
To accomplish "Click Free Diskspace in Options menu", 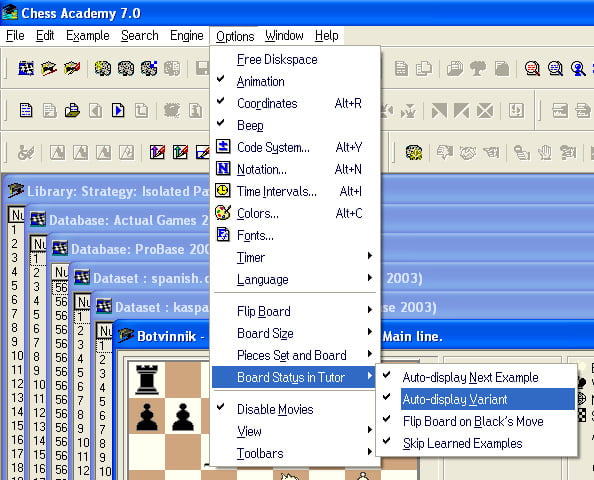I will [295, 59].
